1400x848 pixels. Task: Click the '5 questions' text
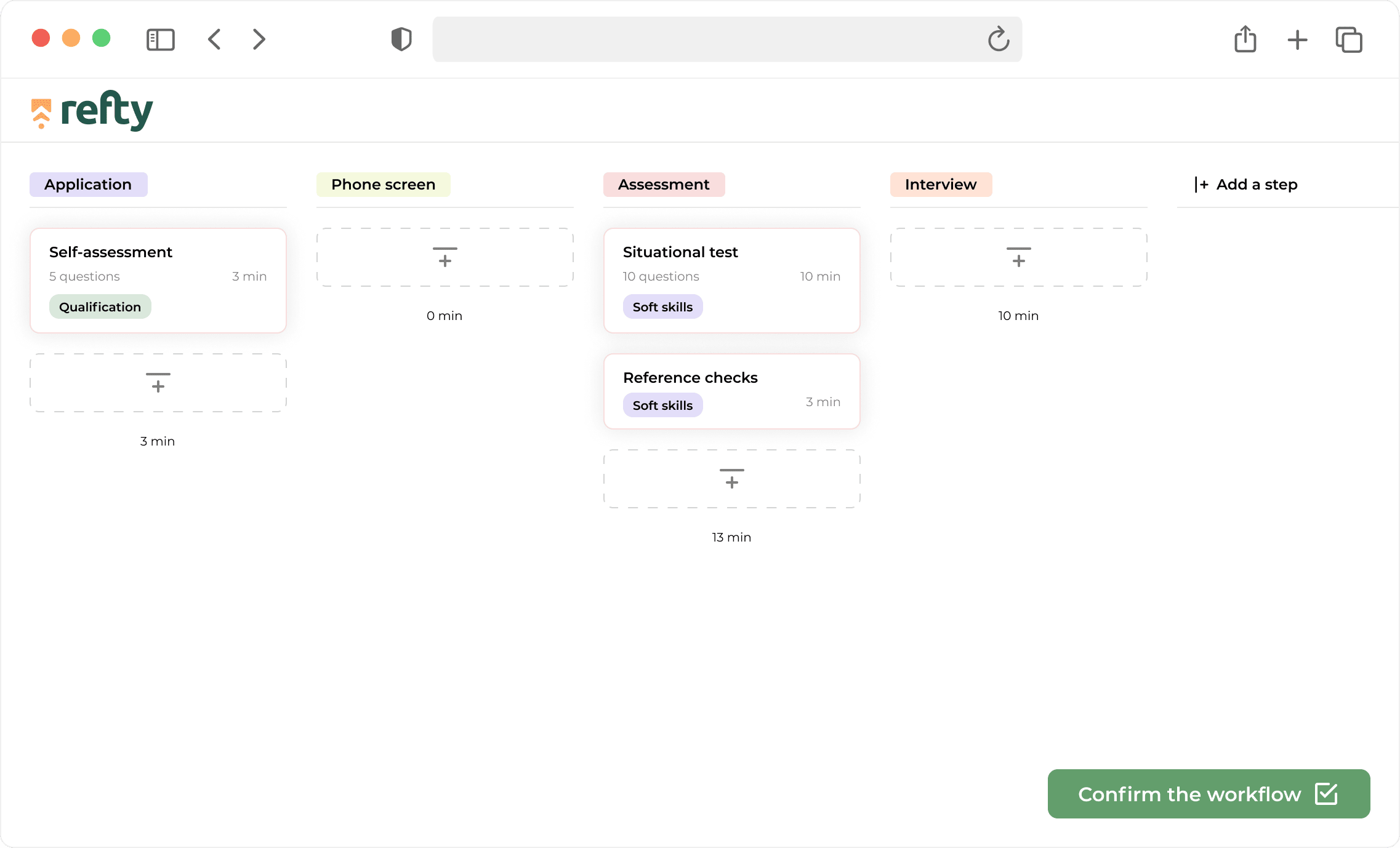point(84,276)
